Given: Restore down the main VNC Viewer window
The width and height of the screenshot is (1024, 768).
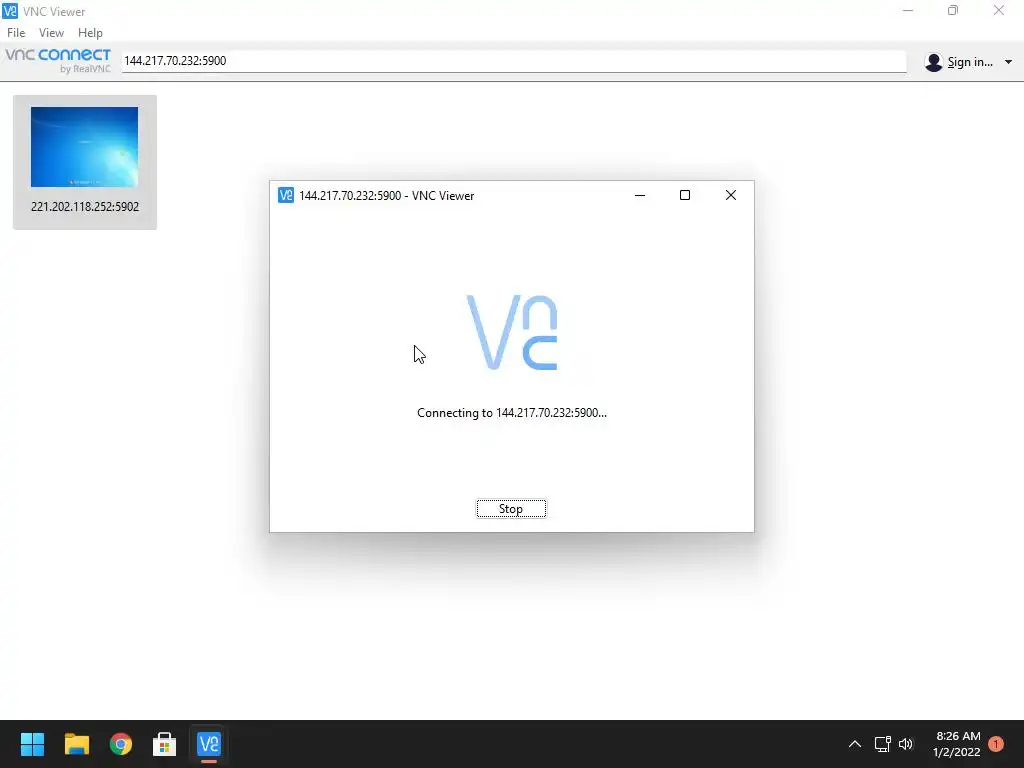Looking at the screenshot, I should point(953,10).
